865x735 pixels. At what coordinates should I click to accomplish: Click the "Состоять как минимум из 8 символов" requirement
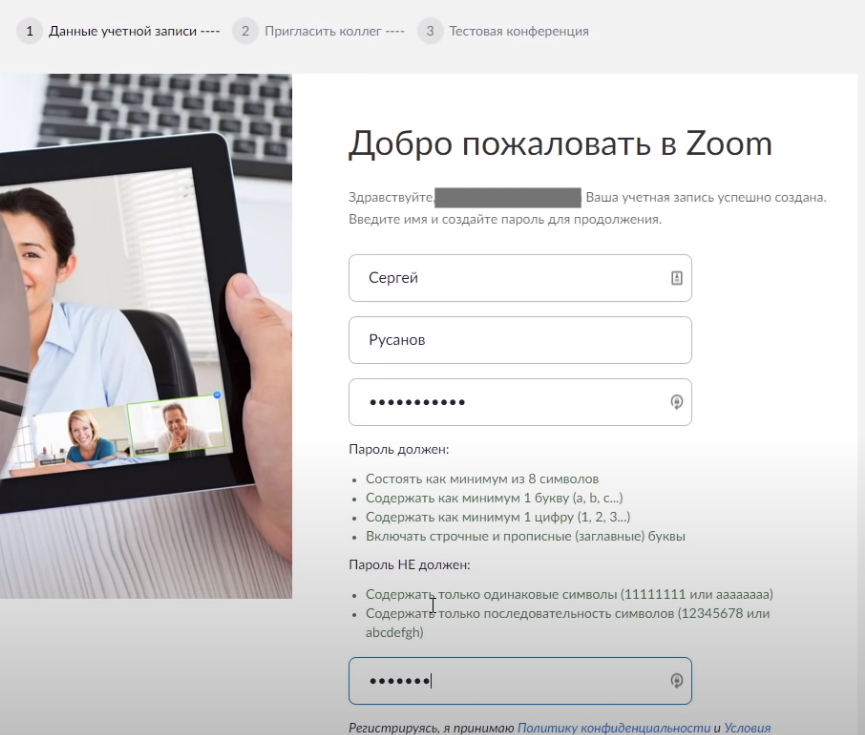[482, 479]
